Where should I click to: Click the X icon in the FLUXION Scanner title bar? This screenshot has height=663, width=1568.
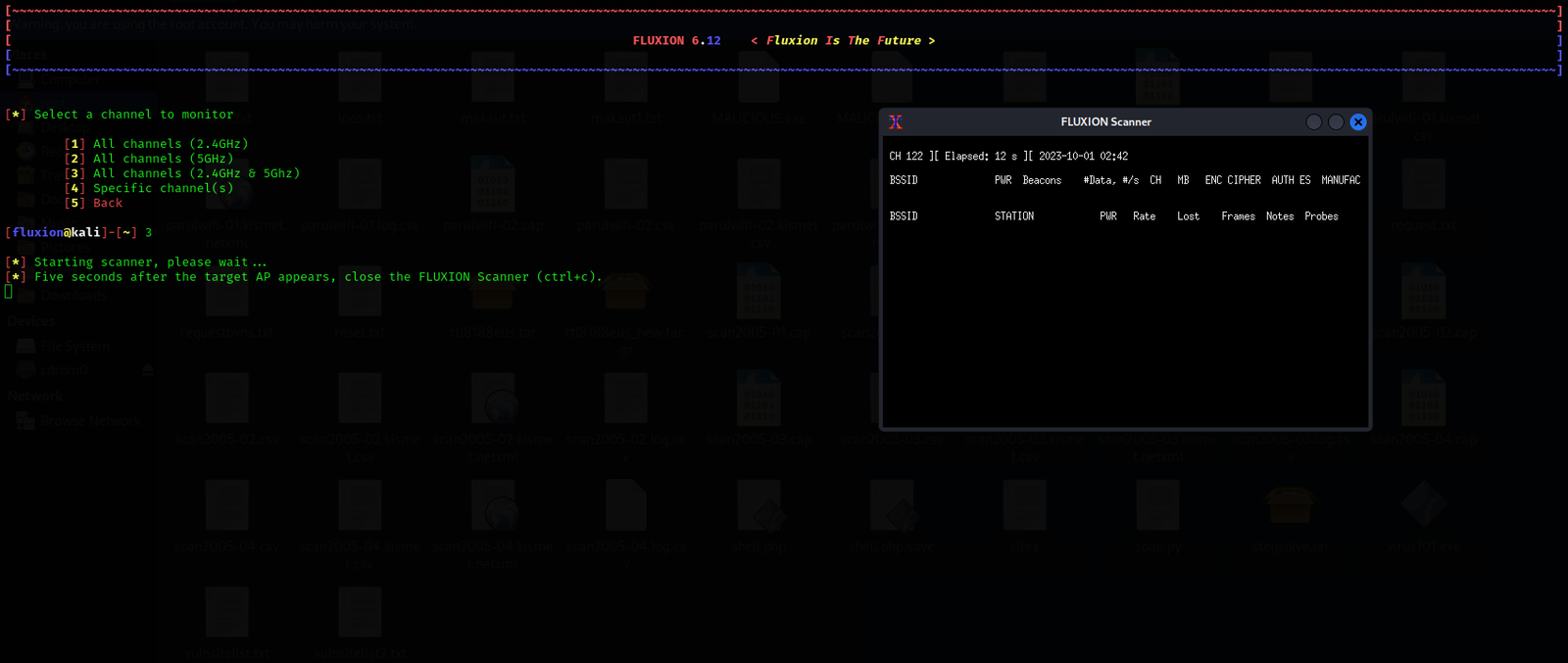(896, 122)
